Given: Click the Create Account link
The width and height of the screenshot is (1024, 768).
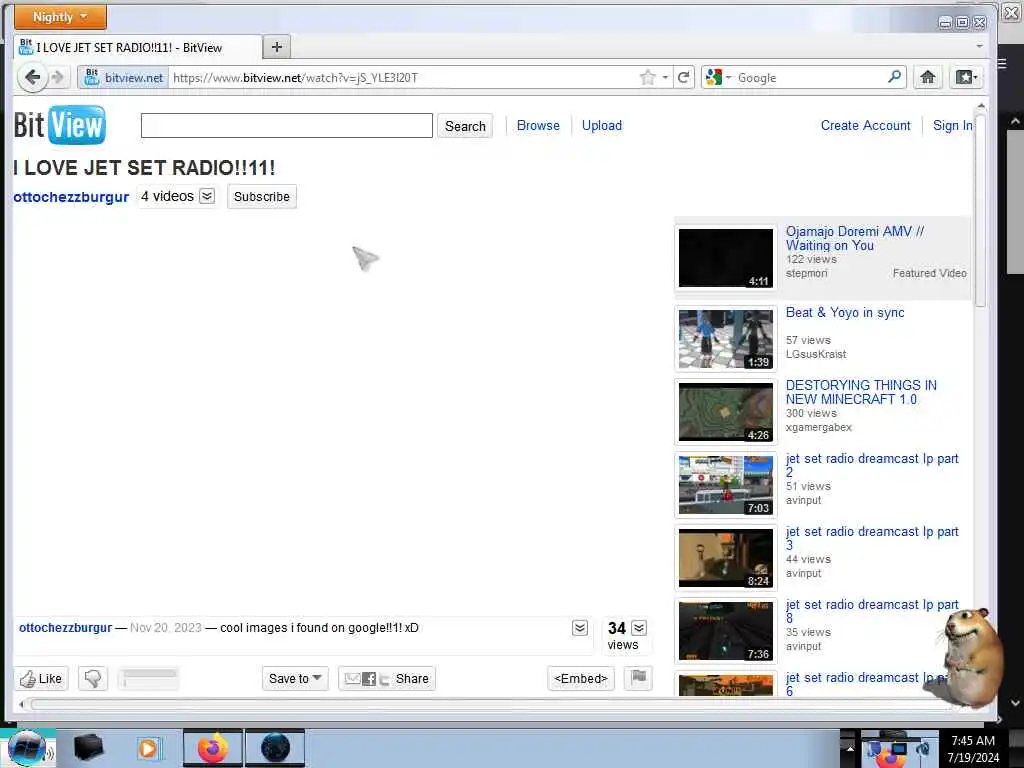Looking at the screenshot, I should tap(865, 125).
